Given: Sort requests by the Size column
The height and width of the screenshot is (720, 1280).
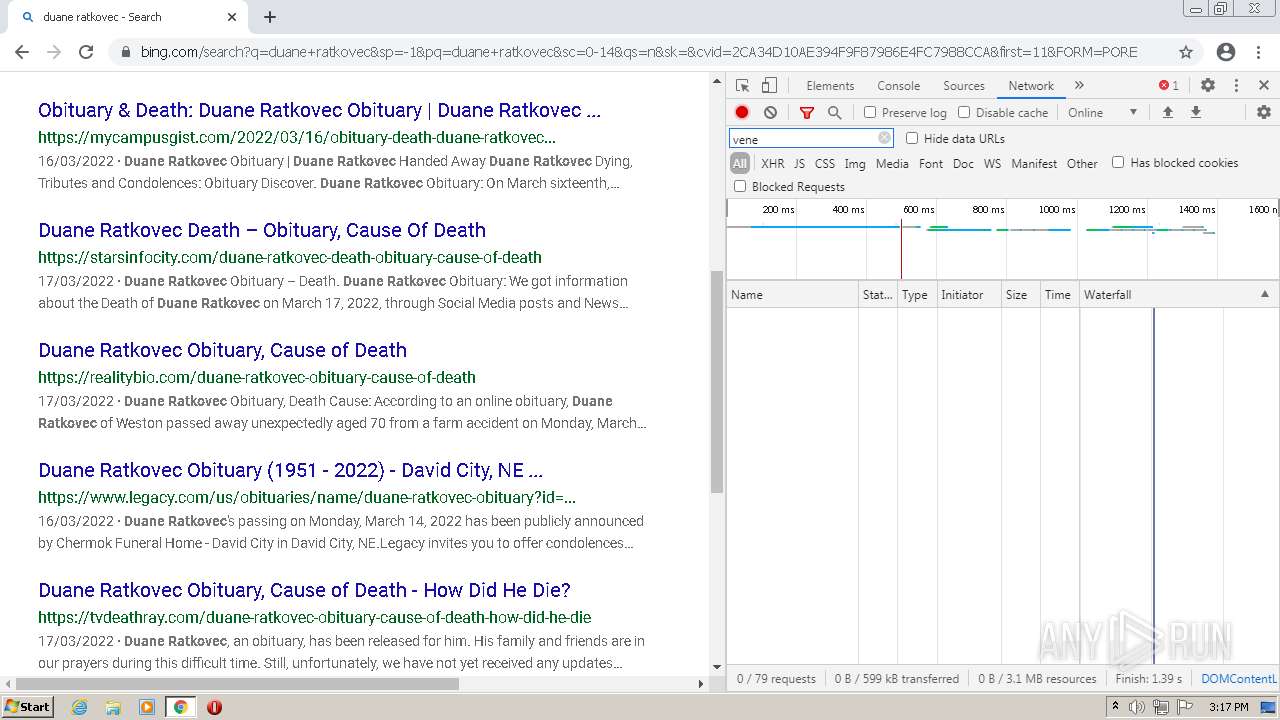Looking at the screenshot, I should pos(1020,295).
